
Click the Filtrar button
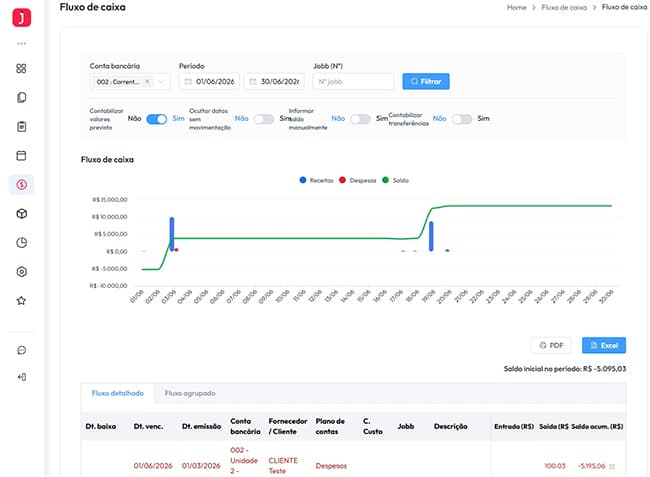(x=426, y=82)
